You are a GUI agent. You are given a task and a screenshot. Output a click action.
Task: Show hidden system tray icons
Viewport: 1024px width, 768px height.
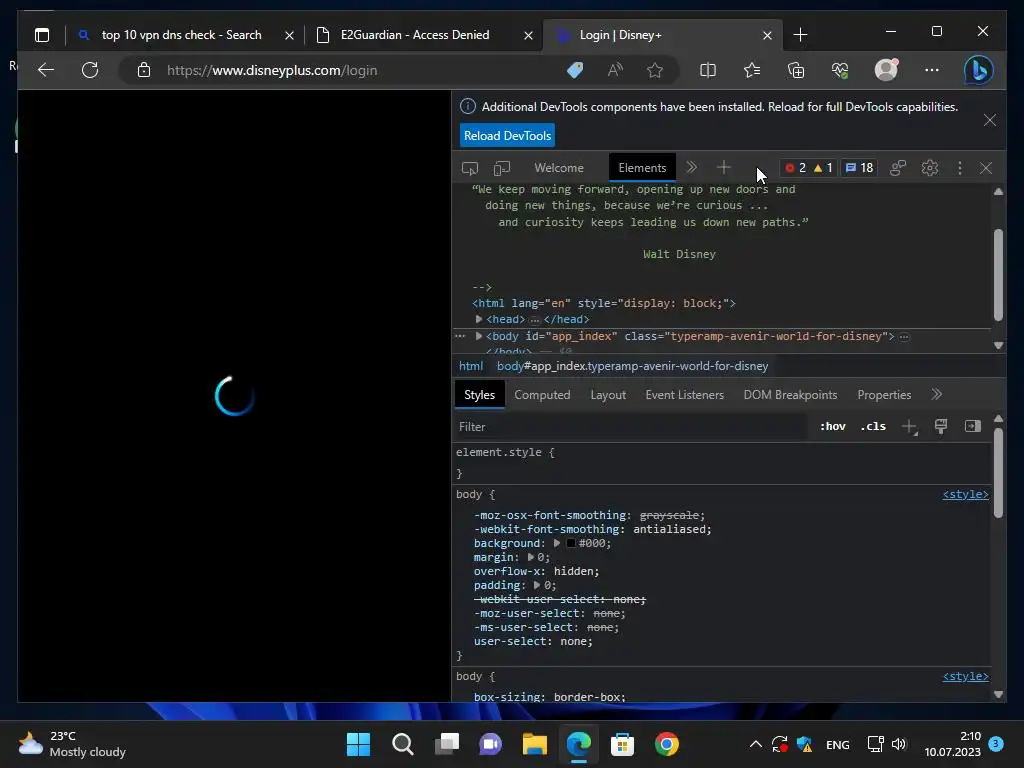756,744
